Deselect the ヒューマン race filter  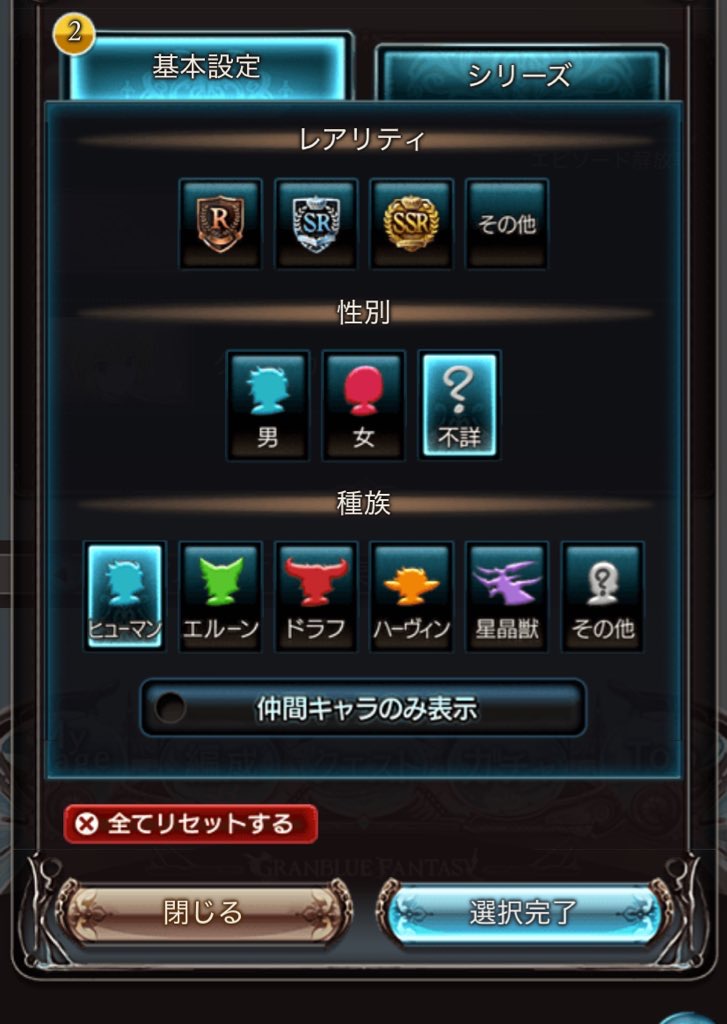coord(124,596)
